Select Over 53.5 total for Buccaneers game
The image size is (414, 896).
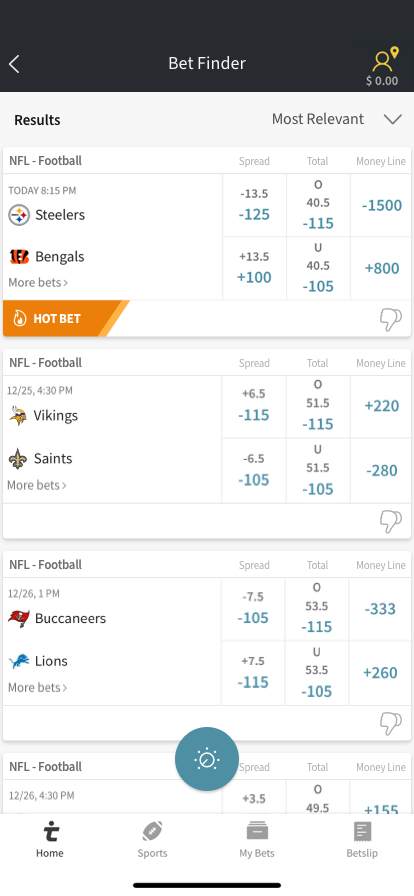[x=317, y=609]
